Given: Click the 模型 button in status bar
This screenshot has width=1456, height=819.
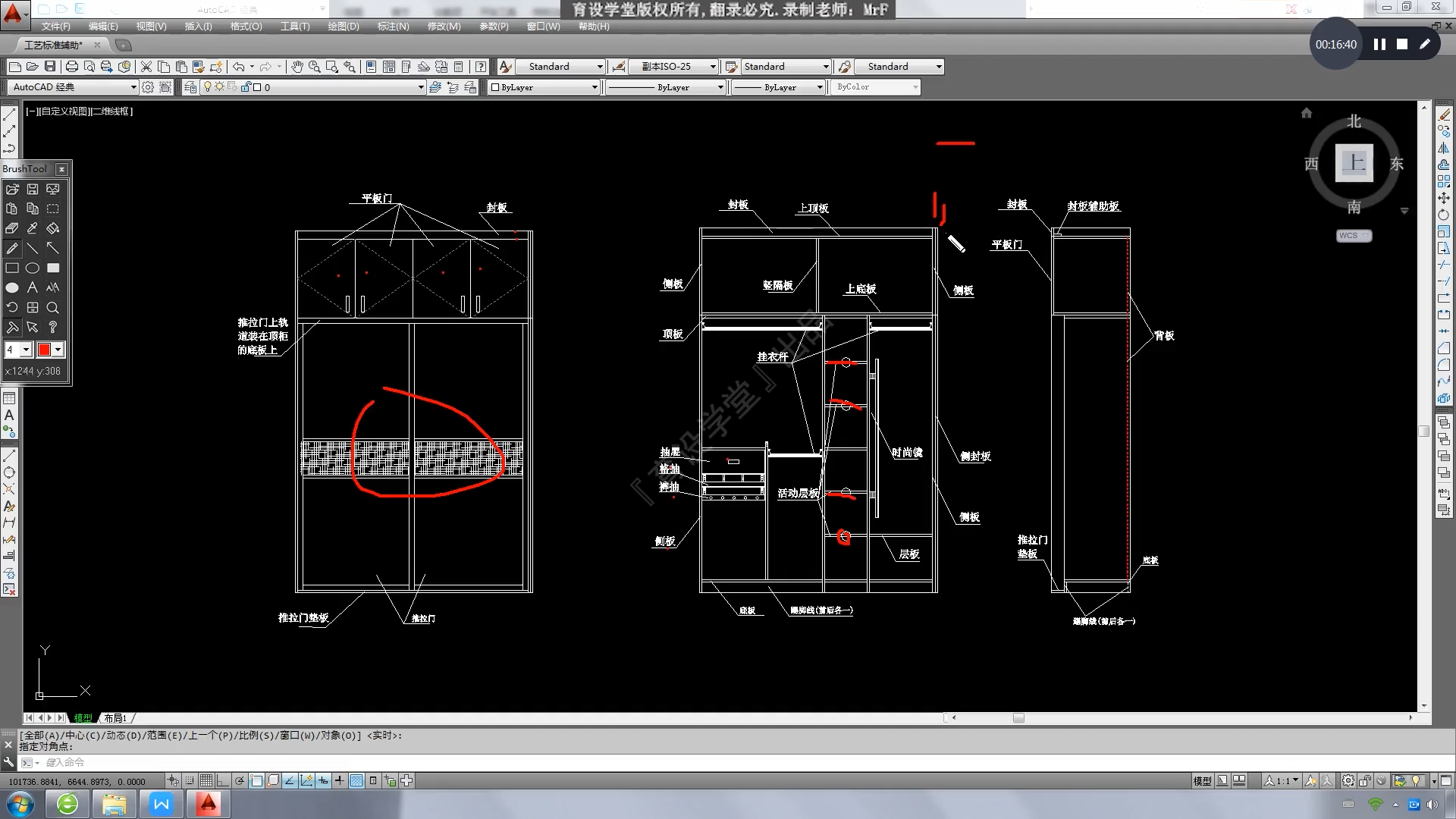Looking at the screenshot, I should 1202,780.
